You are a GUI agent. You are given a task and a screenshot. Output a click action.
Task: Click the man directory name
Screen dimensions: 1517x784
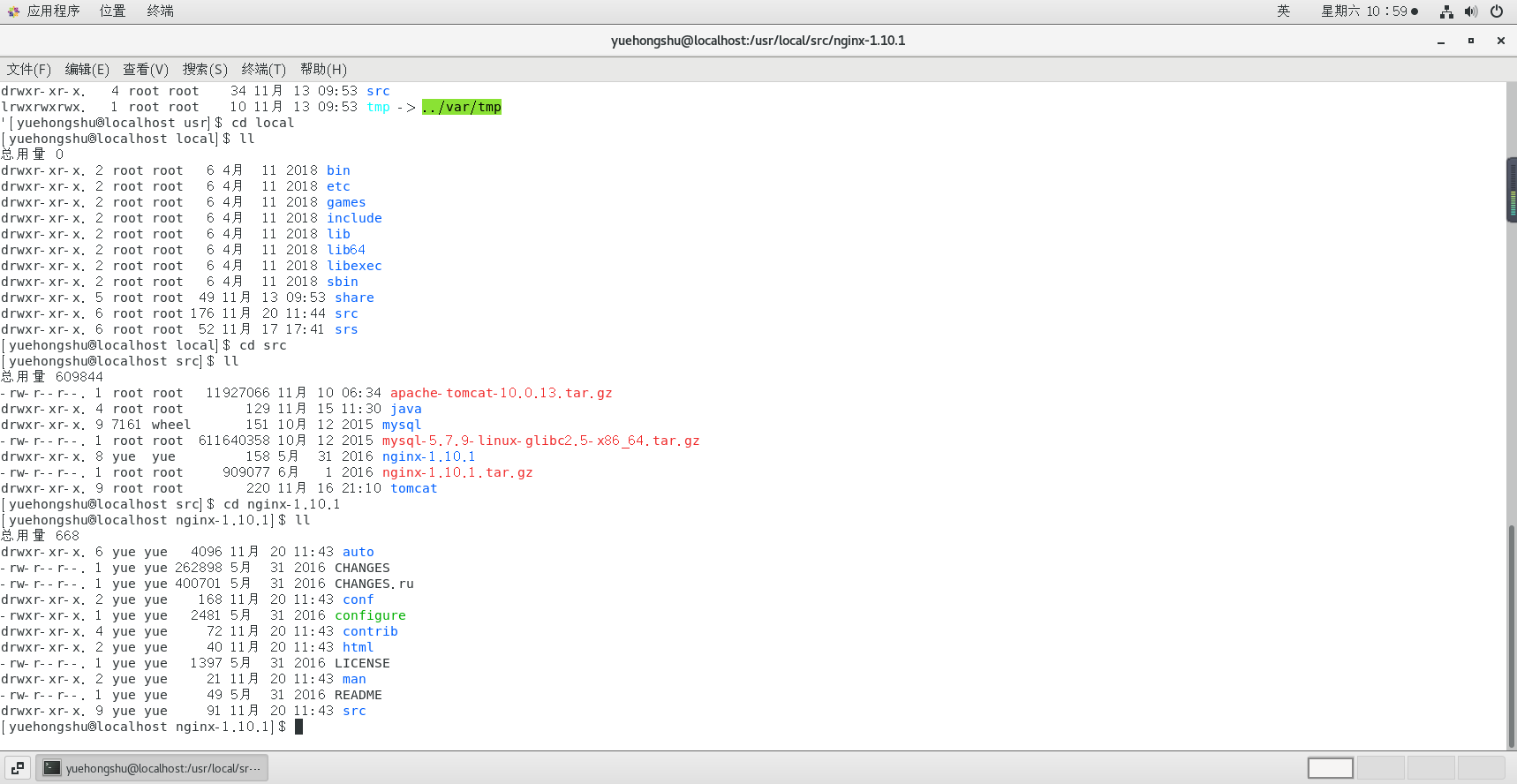click(354, 679)
